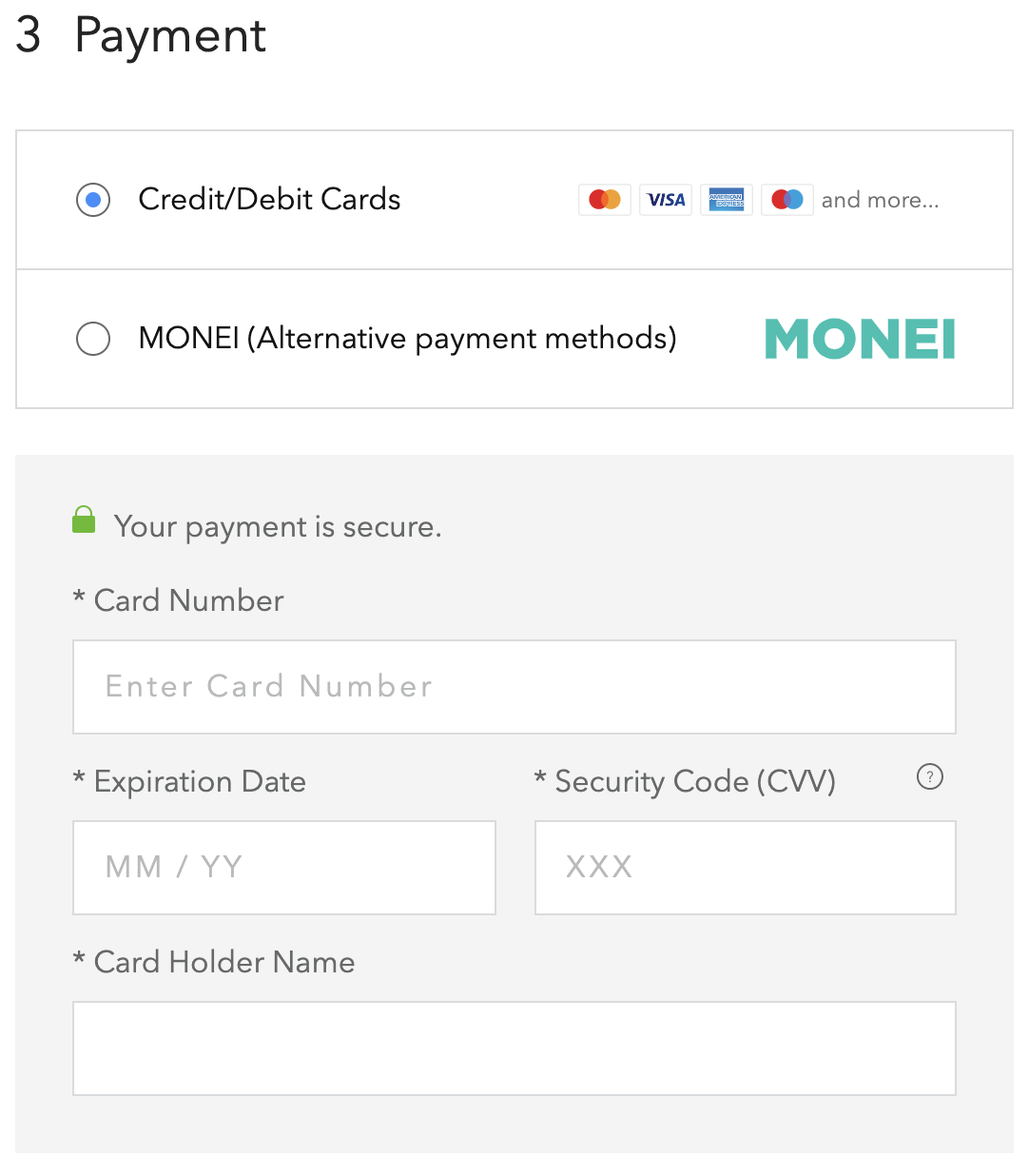Click the VISA card icon
Image resolution: width=1029 pixels, height=1176 pixels.
(666, 200)
